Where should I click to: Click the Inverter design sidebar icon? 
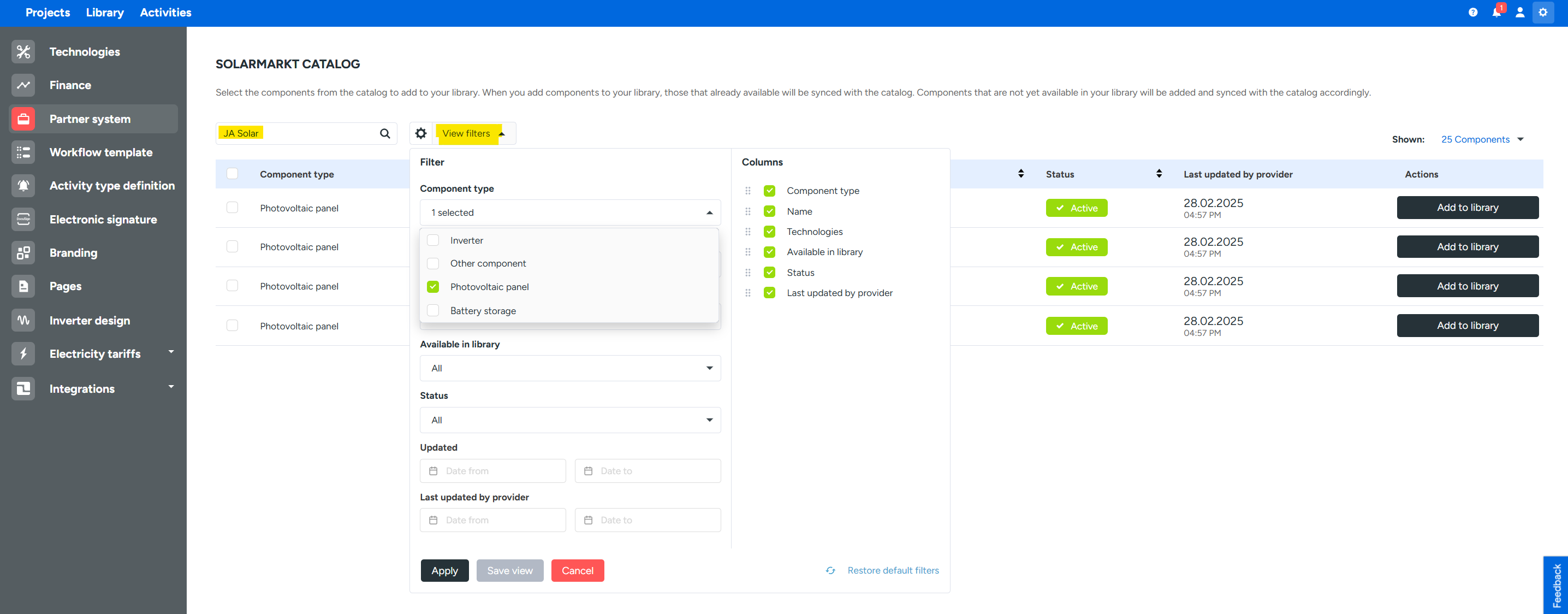(x=23, y=320)
